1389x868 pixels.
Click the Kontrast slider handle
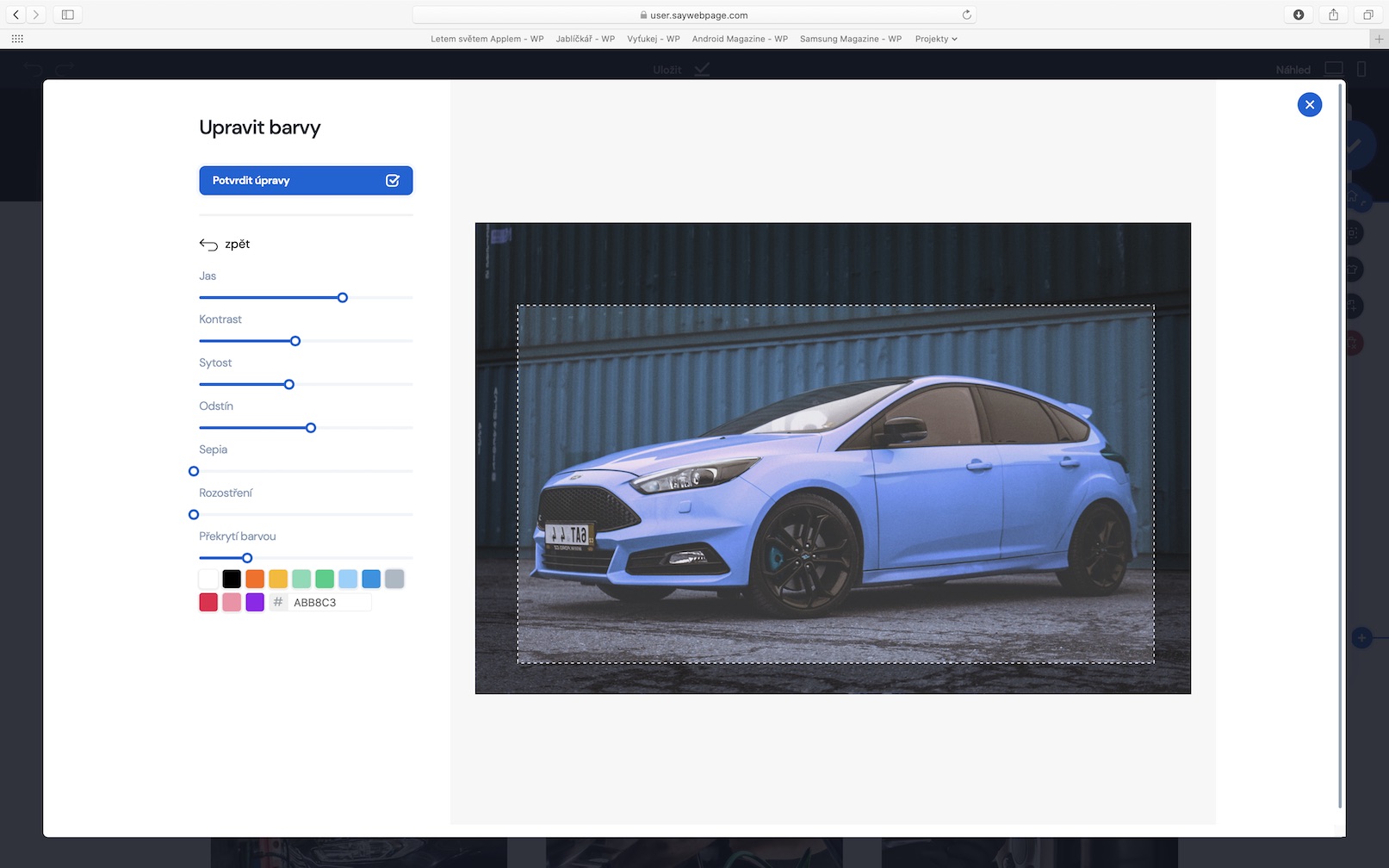[295, 341]
